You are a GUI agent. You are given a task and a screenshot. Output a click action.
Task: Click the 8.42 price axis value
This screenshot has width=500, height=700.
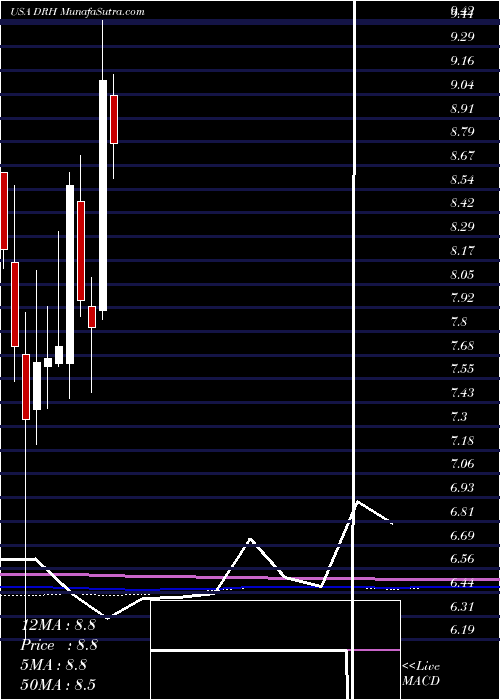click(462, 203)
